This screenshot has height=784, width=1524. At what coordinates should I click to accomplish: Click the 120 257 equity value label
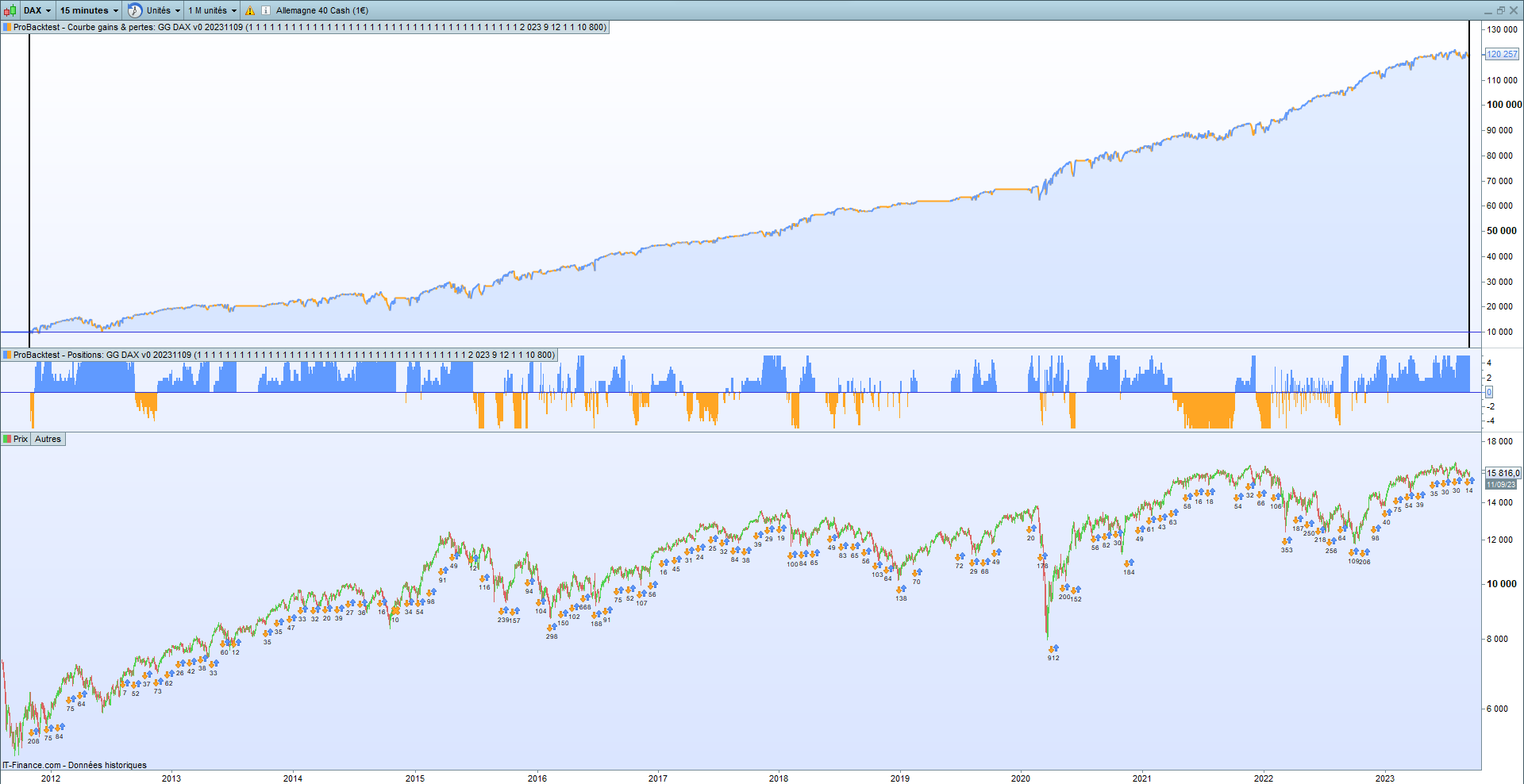(x=1501, y=54)
